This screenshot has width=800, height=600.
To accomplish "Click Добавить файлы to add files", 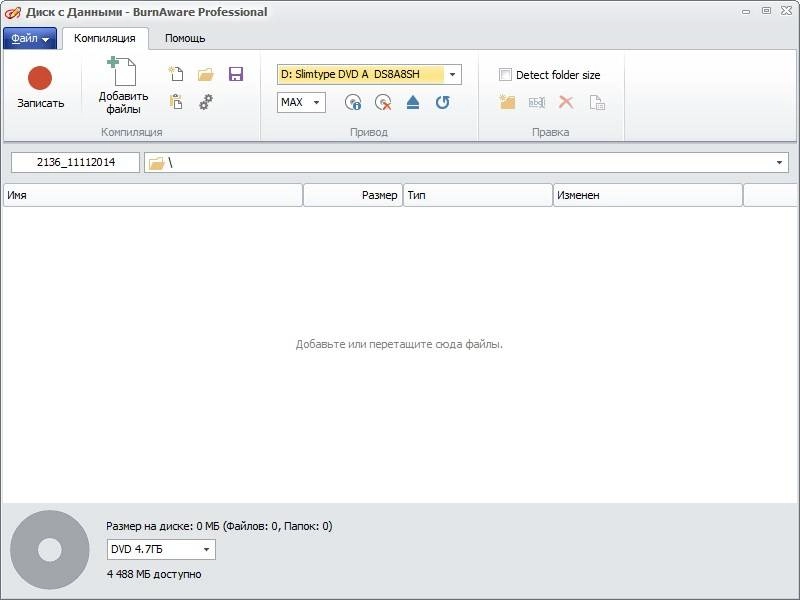I will pos(123,86).
